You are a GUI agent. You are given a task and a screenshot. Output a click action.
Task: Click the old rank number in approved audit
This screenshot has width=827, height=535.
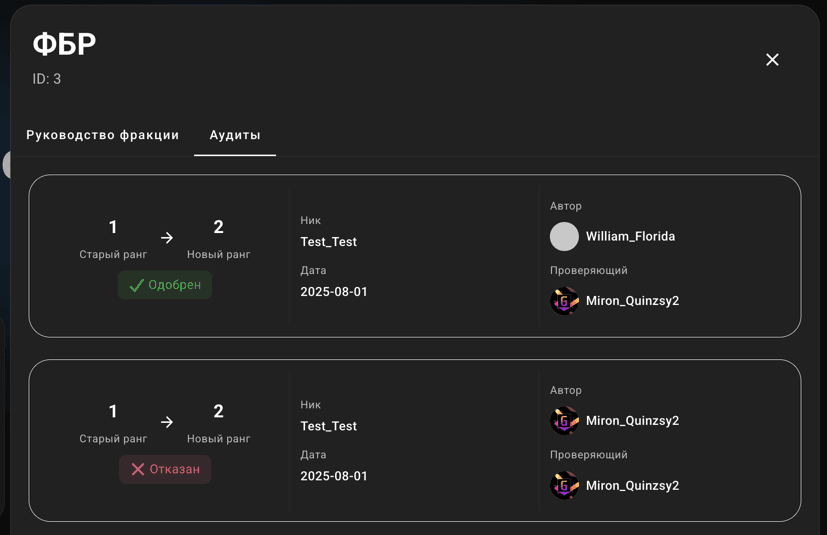tap(113, 227)
